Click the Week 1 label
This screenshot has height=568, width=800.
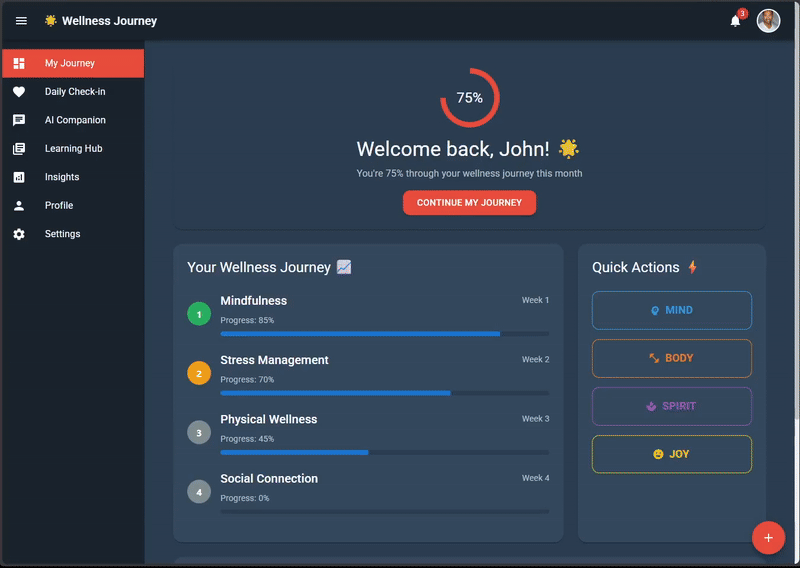click(535, 300)
